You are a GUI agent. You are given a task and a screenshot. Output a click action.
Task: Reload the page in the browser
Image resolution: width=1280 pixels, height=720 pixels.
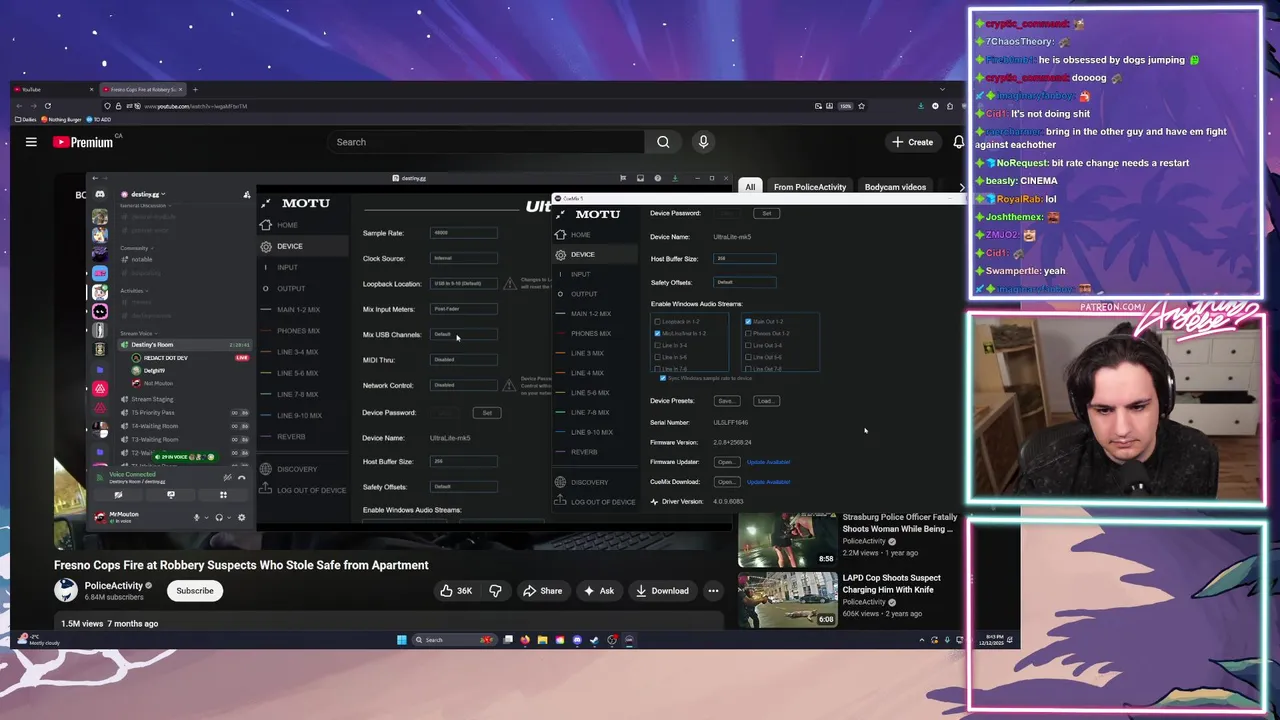pos(47,106)
